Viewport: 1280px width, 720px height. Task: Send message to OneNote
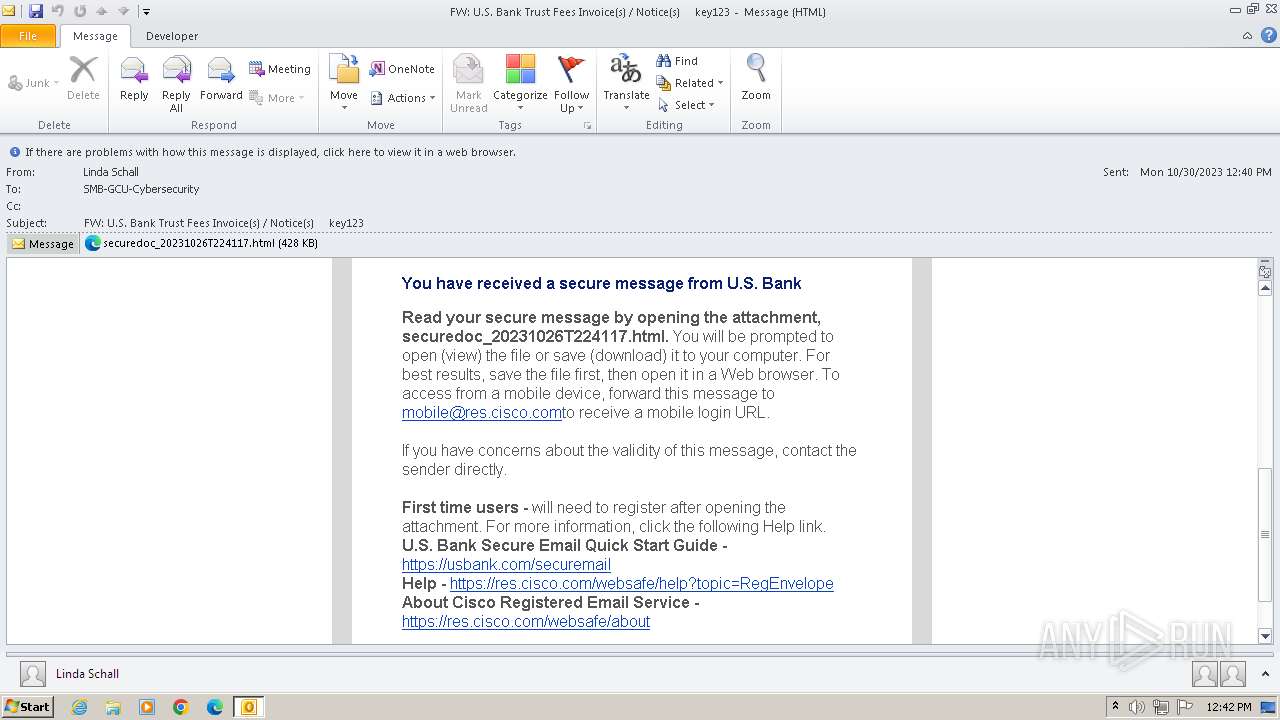point(402,69)
